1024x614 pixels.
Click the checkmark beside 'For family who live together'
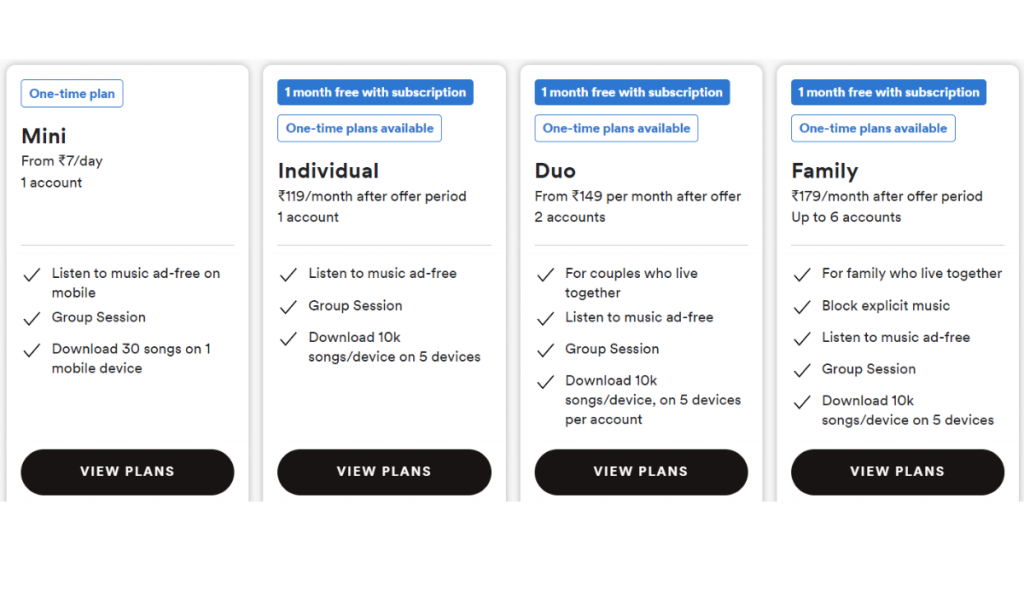tap(802, 273)
